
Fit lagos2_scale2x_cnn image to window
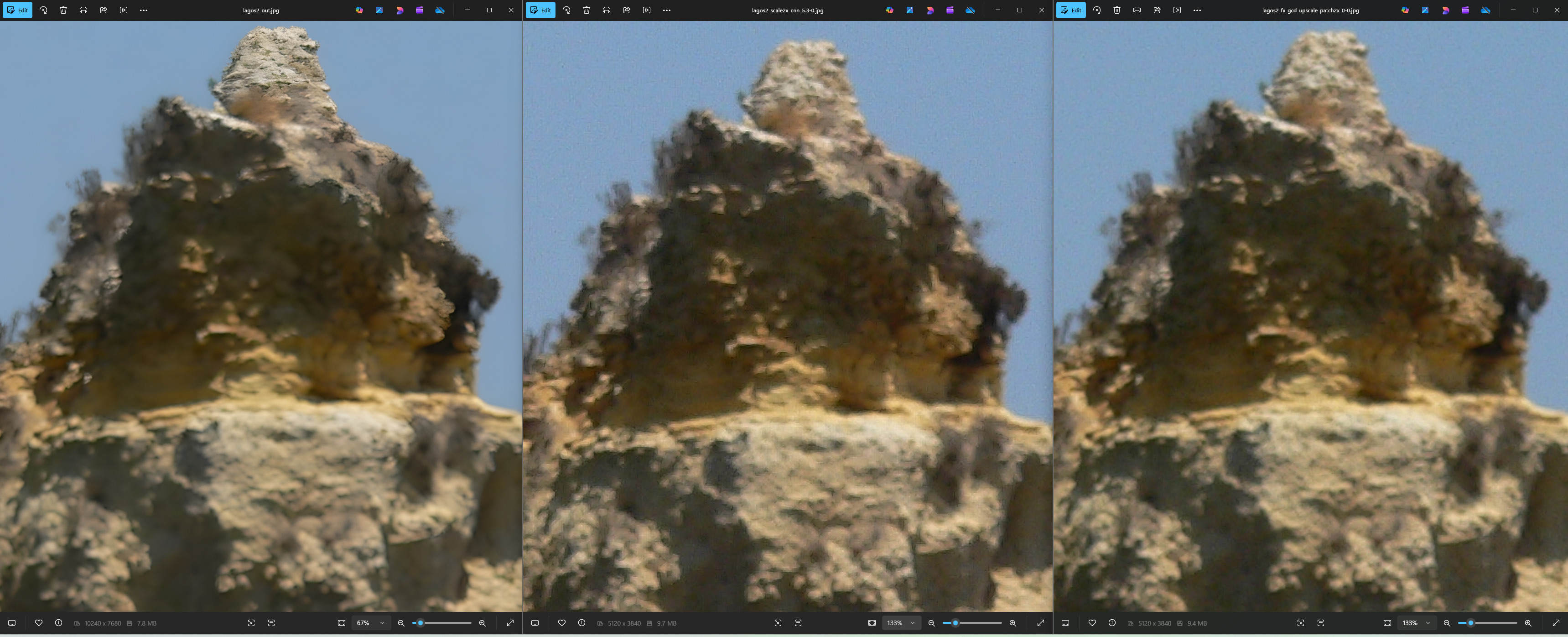tap(872, 623)
